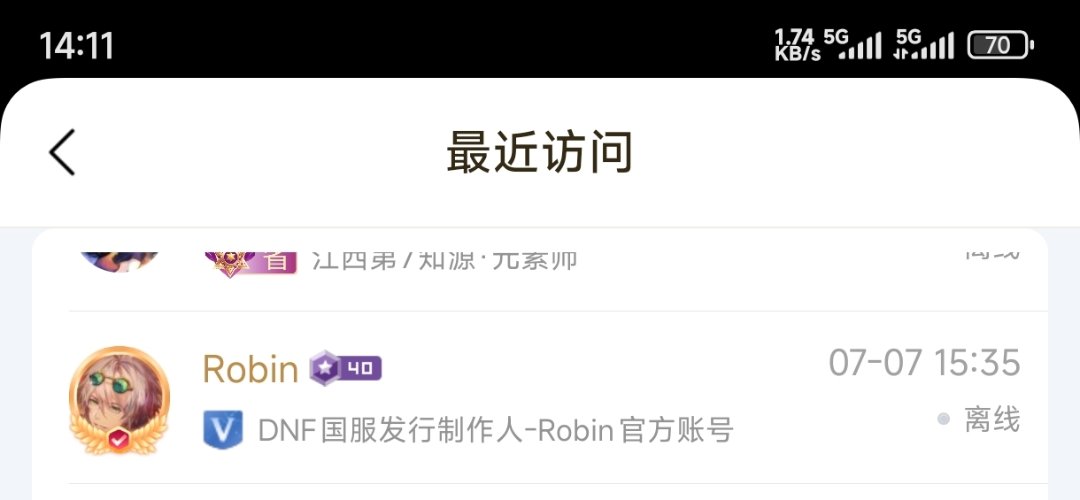Tap the back arrow in the header
1080x500 pixels.
point(62,152)
